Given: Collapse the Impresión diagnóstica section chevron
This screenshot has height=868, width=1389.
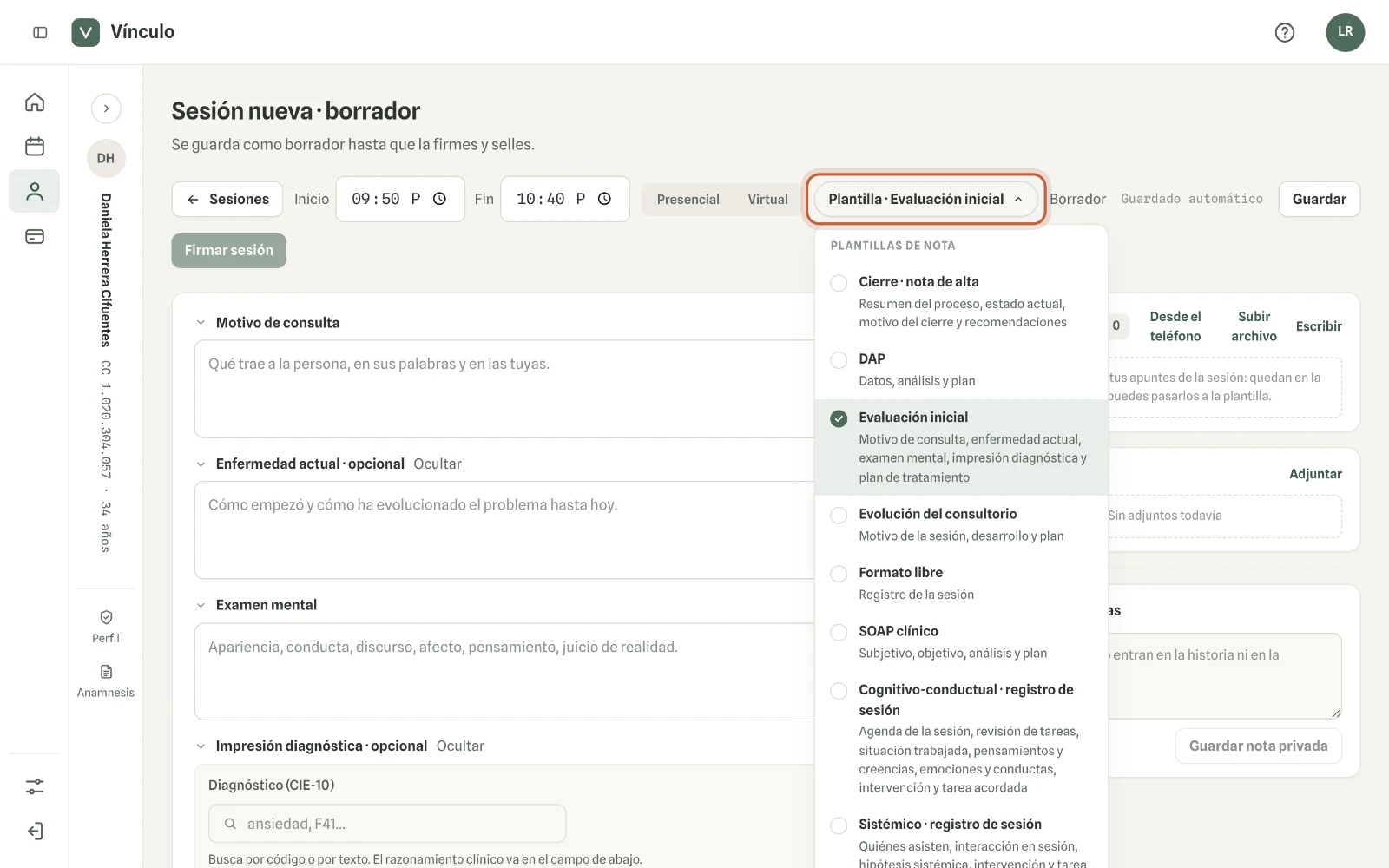Looking at the screenshot, I should pos(201,746).
